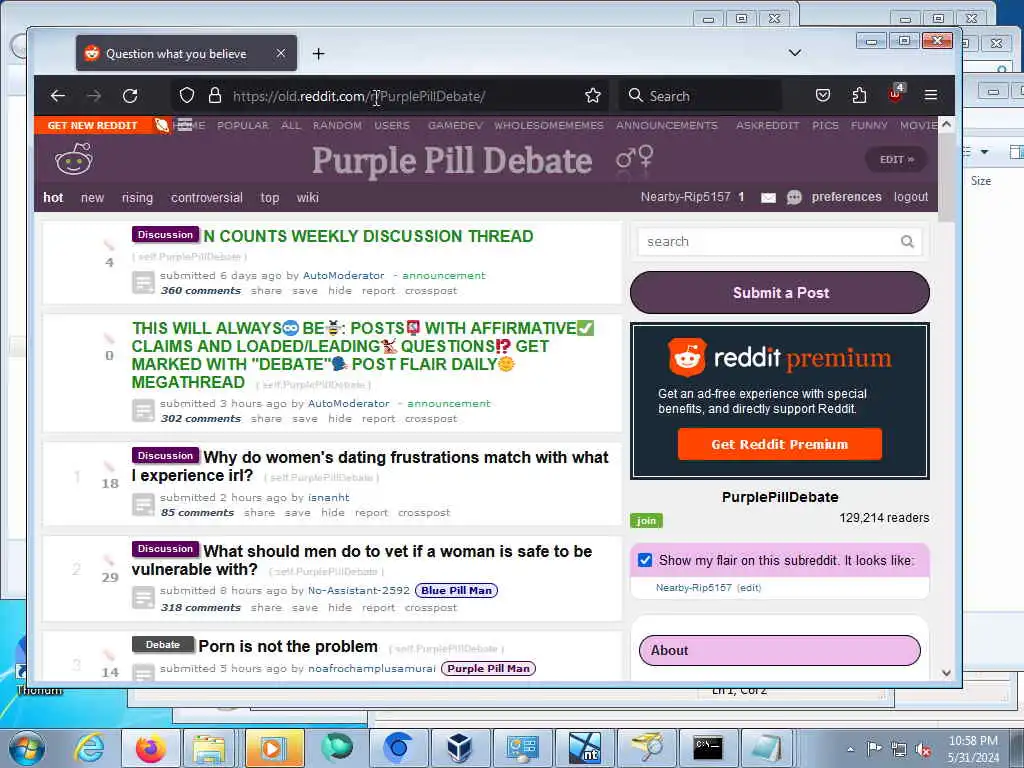Click the 'Submit a Post' button
1024x768 pixels.
click(x=780, y=293)
